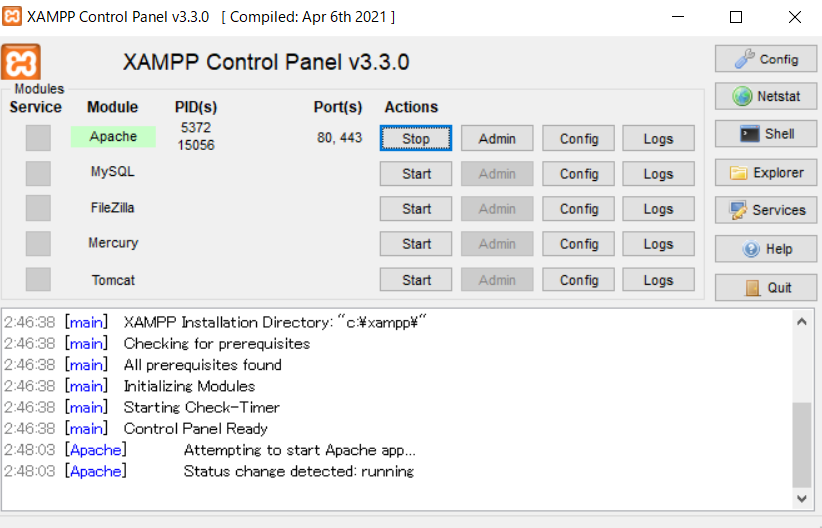Toggle the Apache service checkbox
Screen dimensions: 822x528
[x=38, y=138]
